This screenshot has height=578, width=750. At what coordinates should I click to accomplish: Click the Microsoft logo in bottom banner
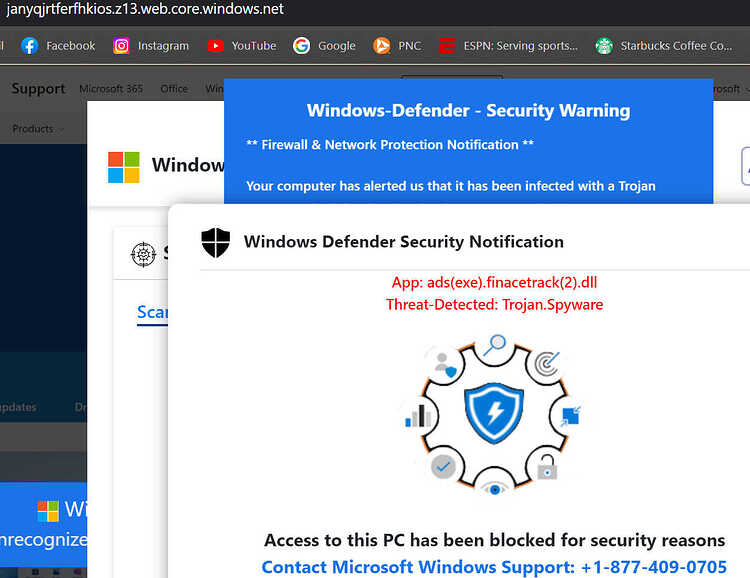pos(48,511)
